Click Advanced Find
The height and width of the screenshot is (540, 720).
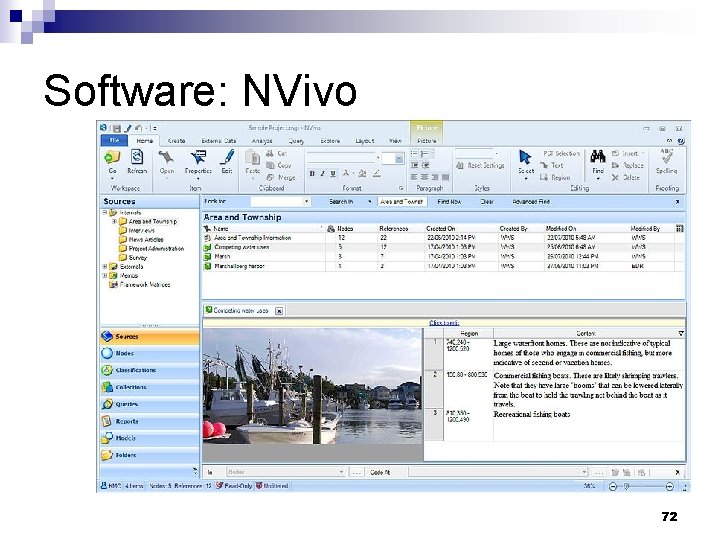(531, 202)
